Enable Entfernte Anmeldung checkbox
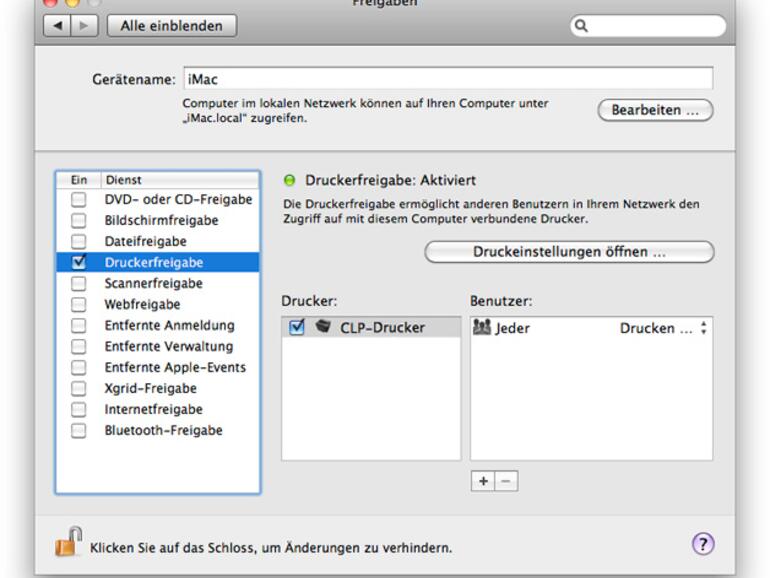This screenshot has width=770, height=578. (79, 326)
